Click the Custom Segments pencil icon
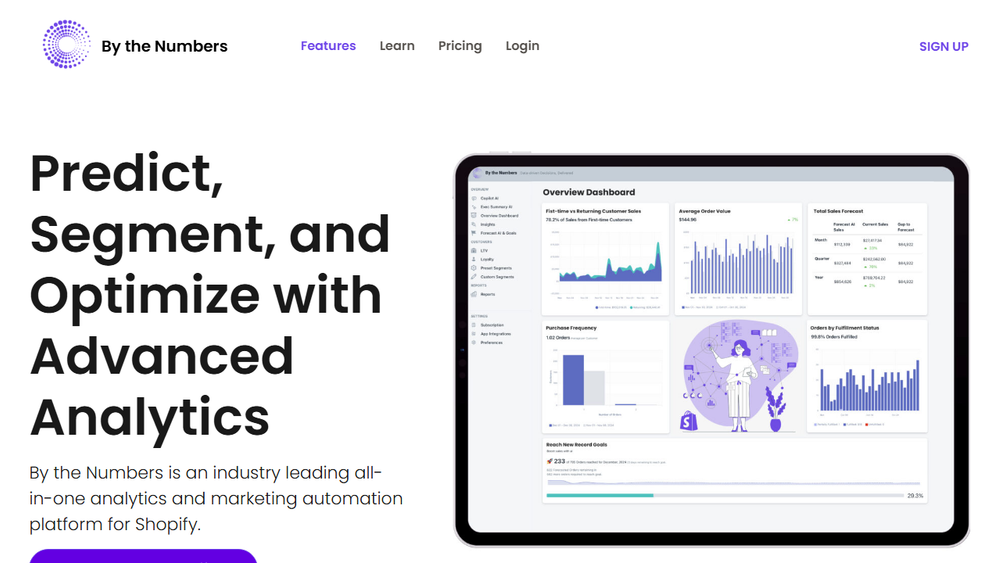Image resolution: width=1000 pixels, height=563 pixels. click(x=474, y=277)
